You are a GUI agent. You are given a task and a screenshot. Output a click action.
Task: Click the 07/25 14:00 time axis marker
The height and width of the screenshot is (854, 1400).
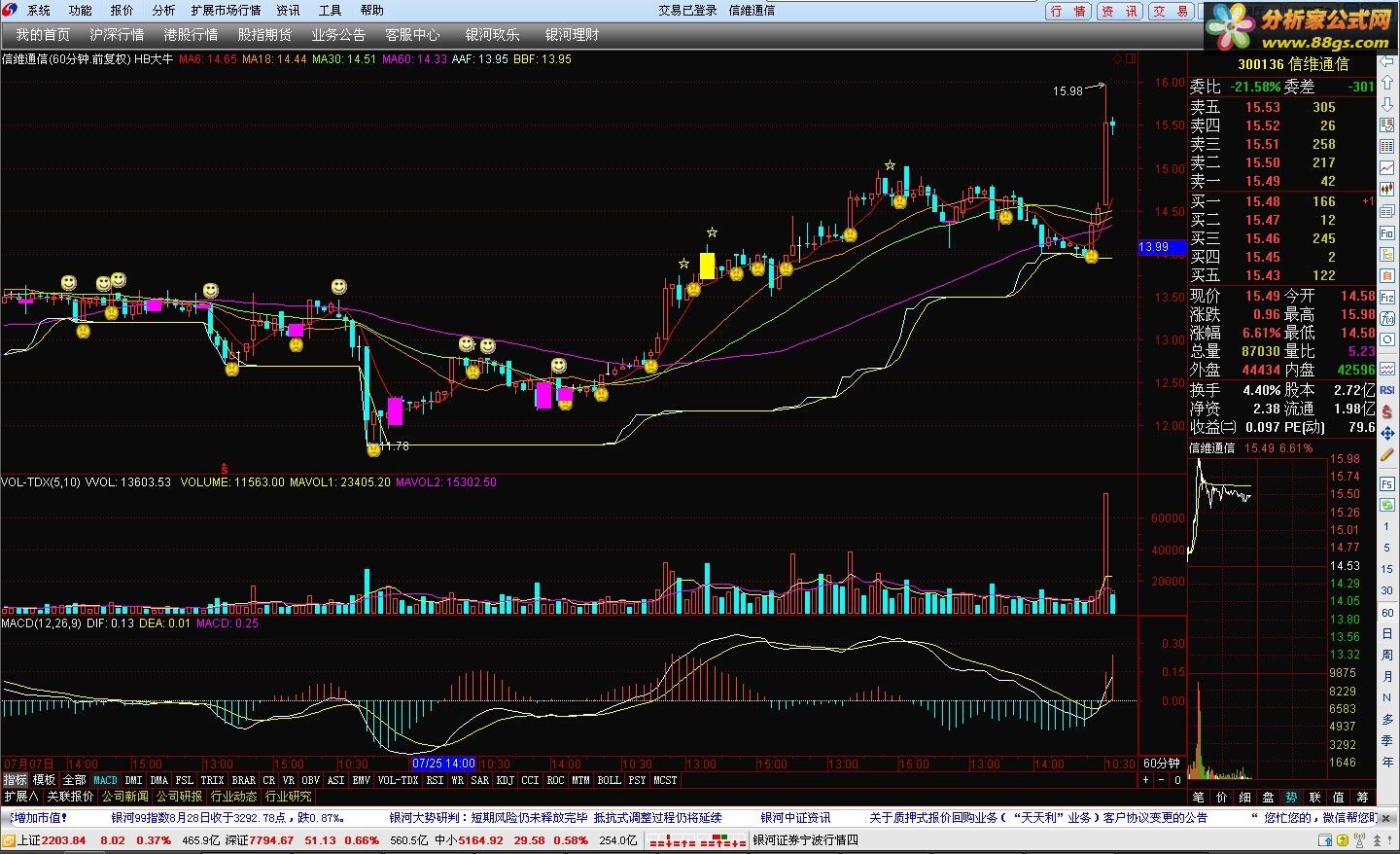tap(444, 764)
